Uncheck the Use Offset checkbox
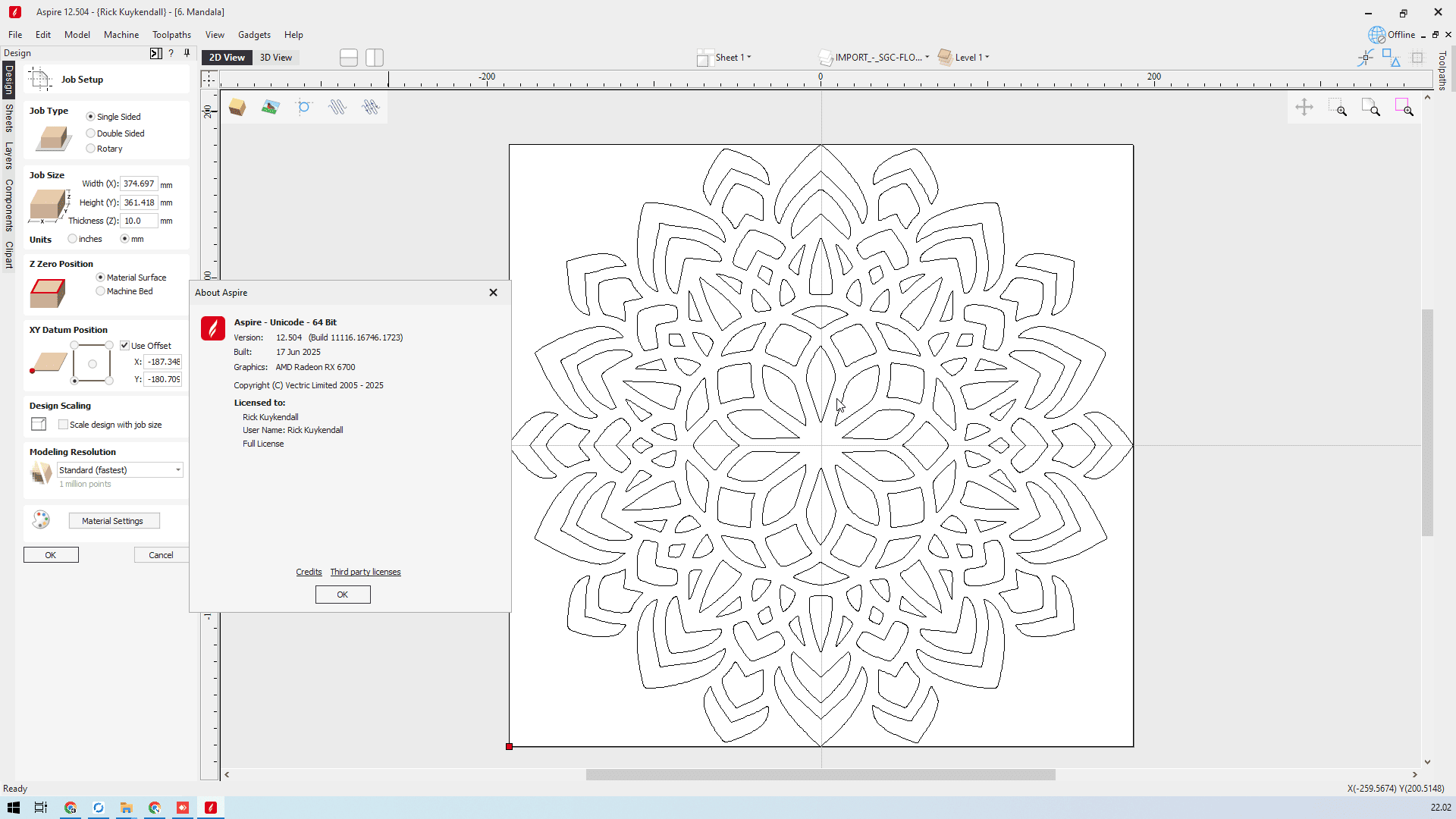This screenshot has width=1456, height=819. coord(124,346)
